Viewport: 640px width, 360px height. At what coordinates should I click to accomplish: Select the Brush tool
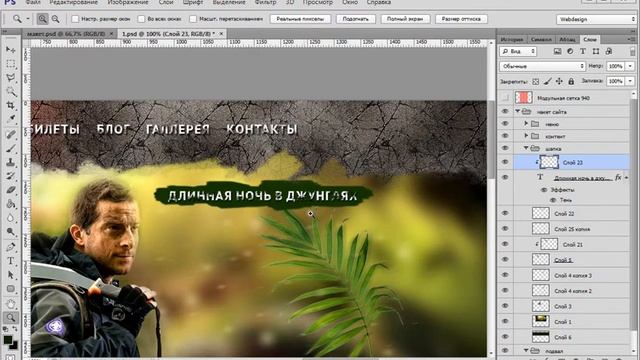11,148
